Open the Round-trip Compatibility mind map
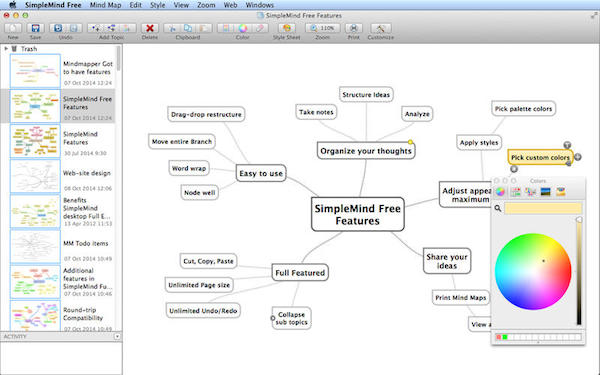The height and width of the screenshot is (375, 600). coord(62,315)
